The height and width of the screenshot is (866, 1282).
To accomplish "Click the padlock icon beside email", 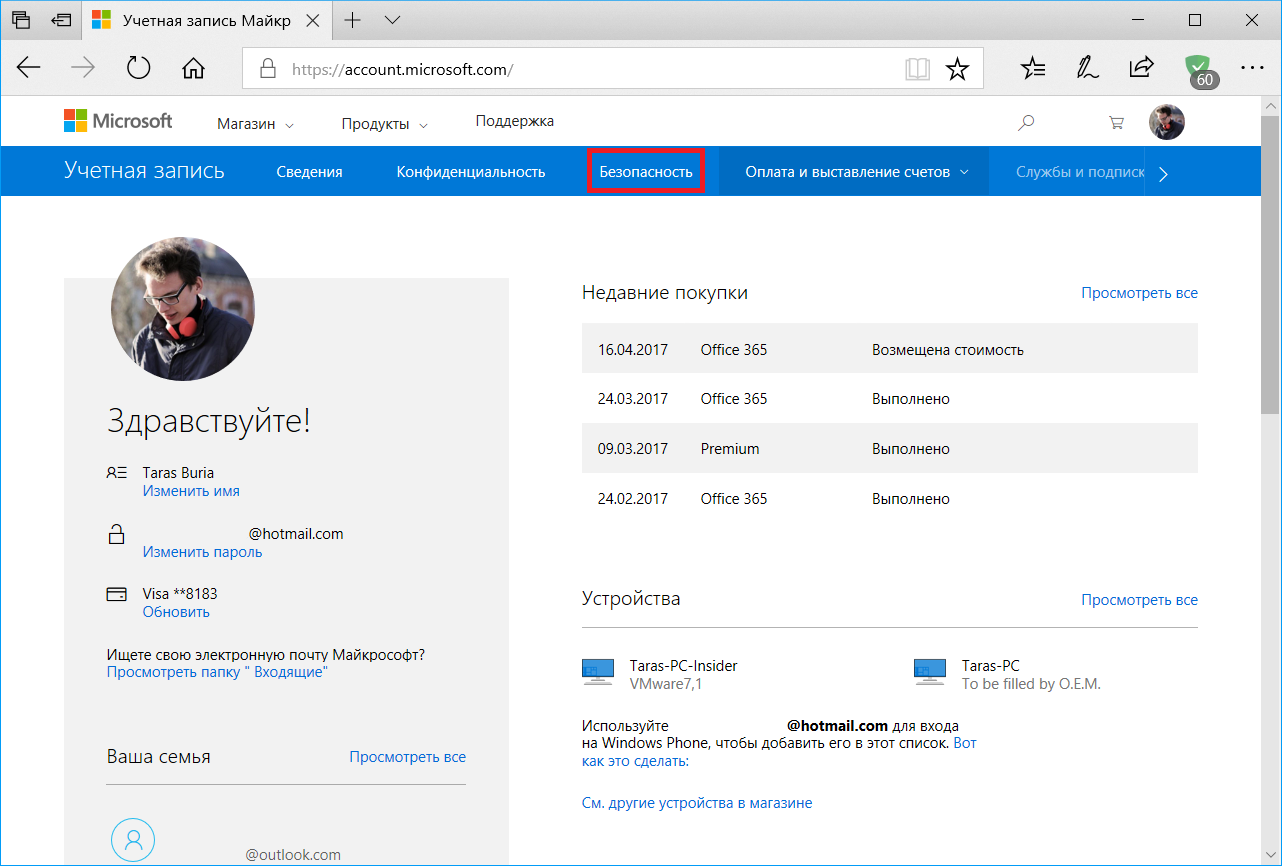I will (x=117, y=534).
